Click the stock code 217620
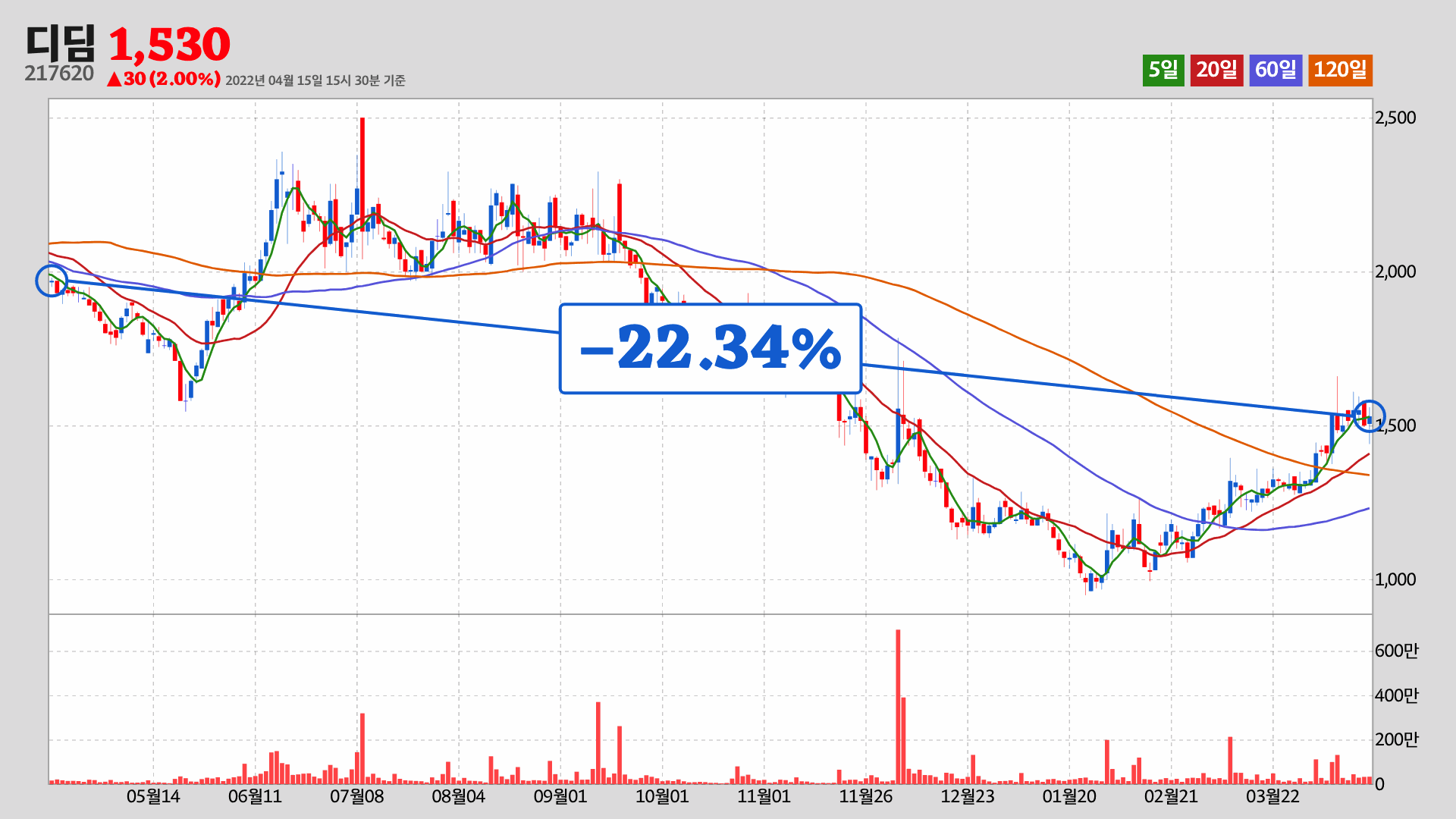1456x819 pixels. point(59,74)
